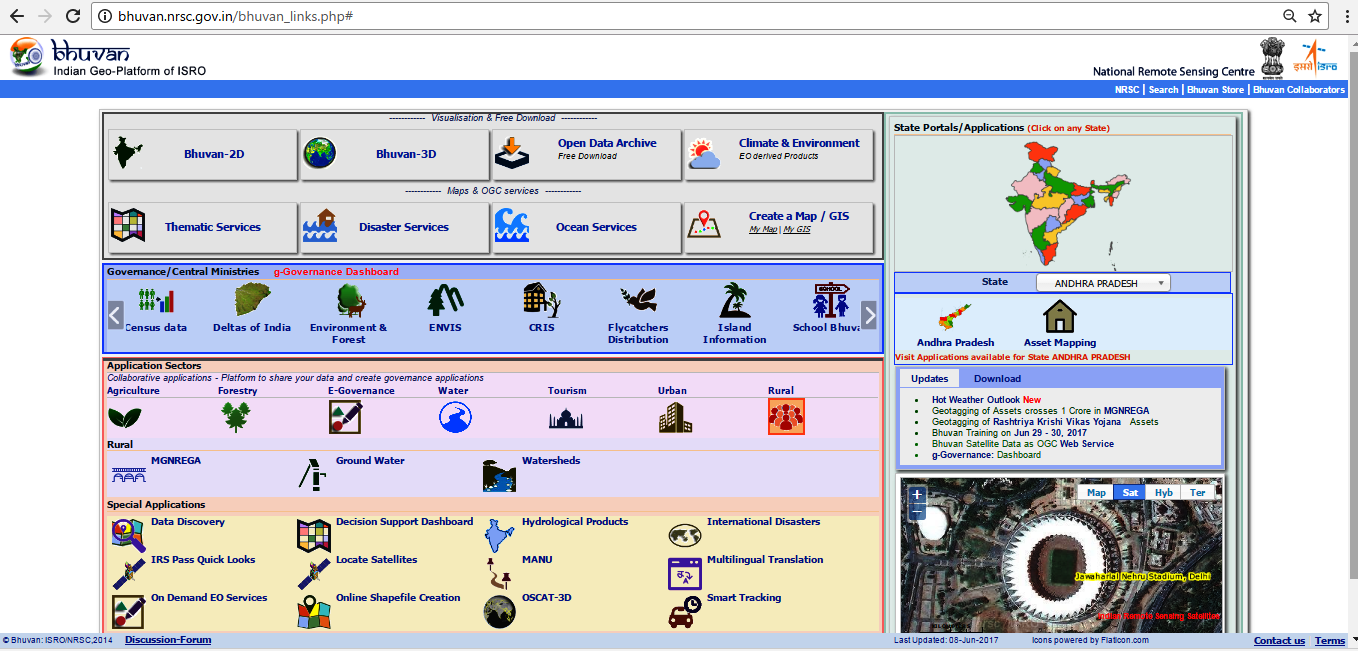
Task: Open the Flycatchers Distribution bird icon
Action: 638,301
